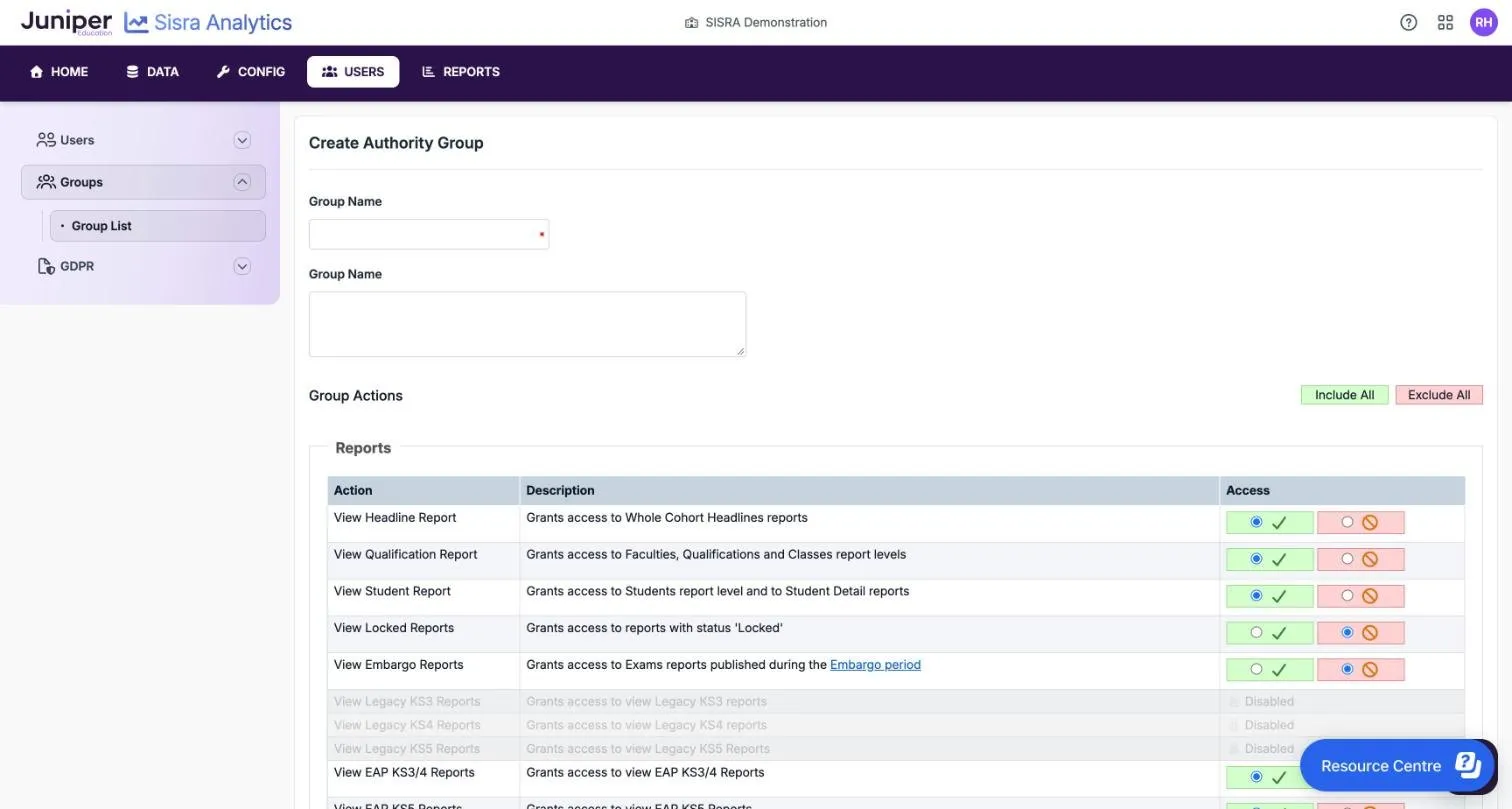Open the apps grid icon

click(1445, 22)
